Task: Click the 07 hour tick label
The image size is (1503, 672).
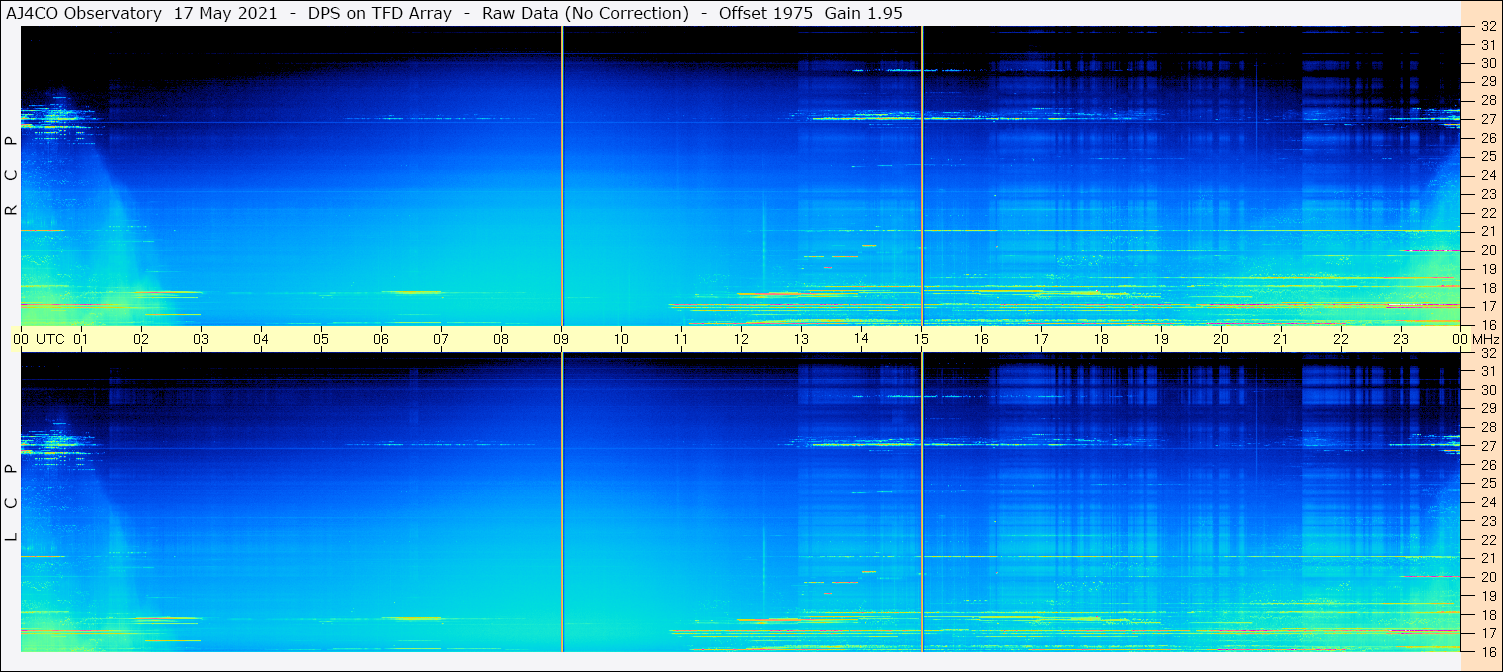Action: point(441,339)
